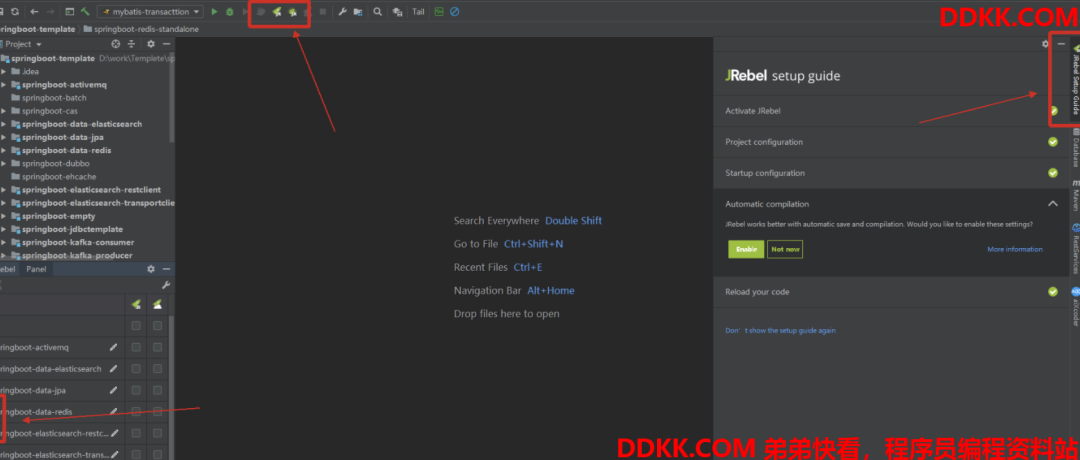This screenshot has height=460, width=1080.
Task: Open JRebel panel gear settings
Action: pyautogui.click(x=151, y=269)
